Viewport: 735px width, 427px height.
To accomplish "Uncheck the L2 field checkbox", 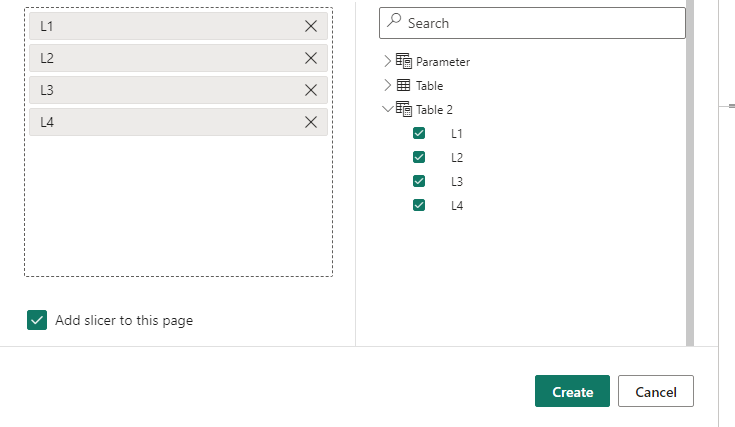I will (x=419, y=157).
